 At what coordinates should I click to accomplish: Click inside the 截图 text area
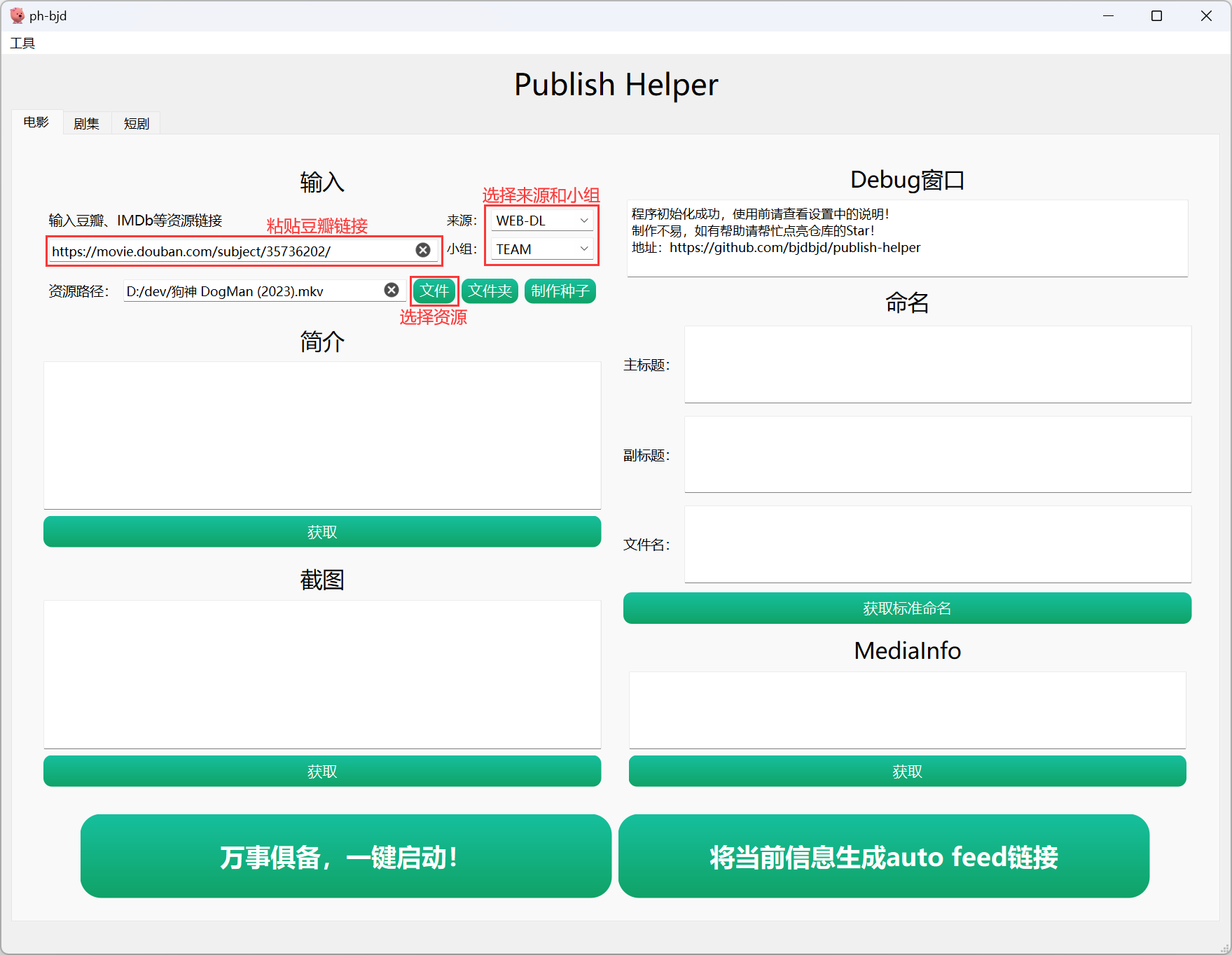[x=322, y=674]
